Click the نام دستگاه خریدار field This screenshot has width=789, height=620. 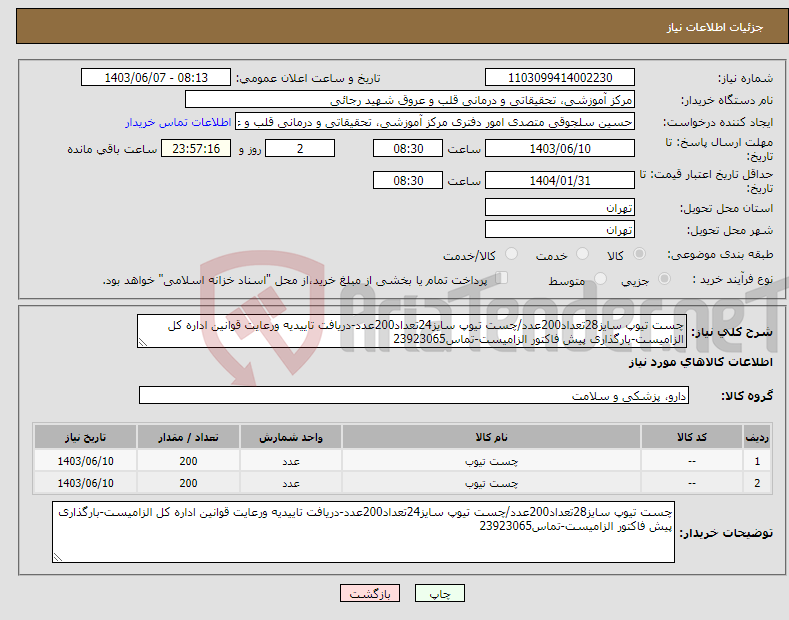click(x=410, y=100)
